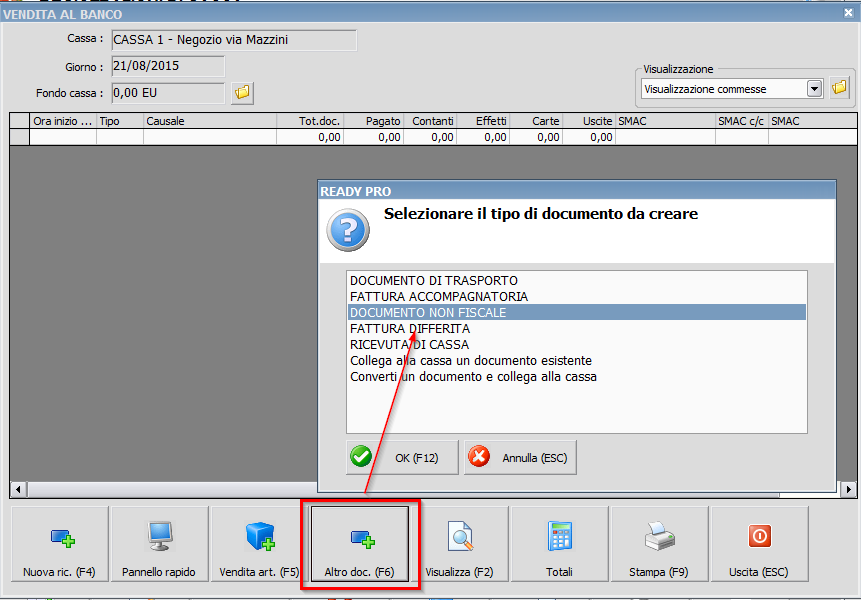Click the Contanti column header
The height and width of the screenshot is (600, 861).
click(430, 121)
